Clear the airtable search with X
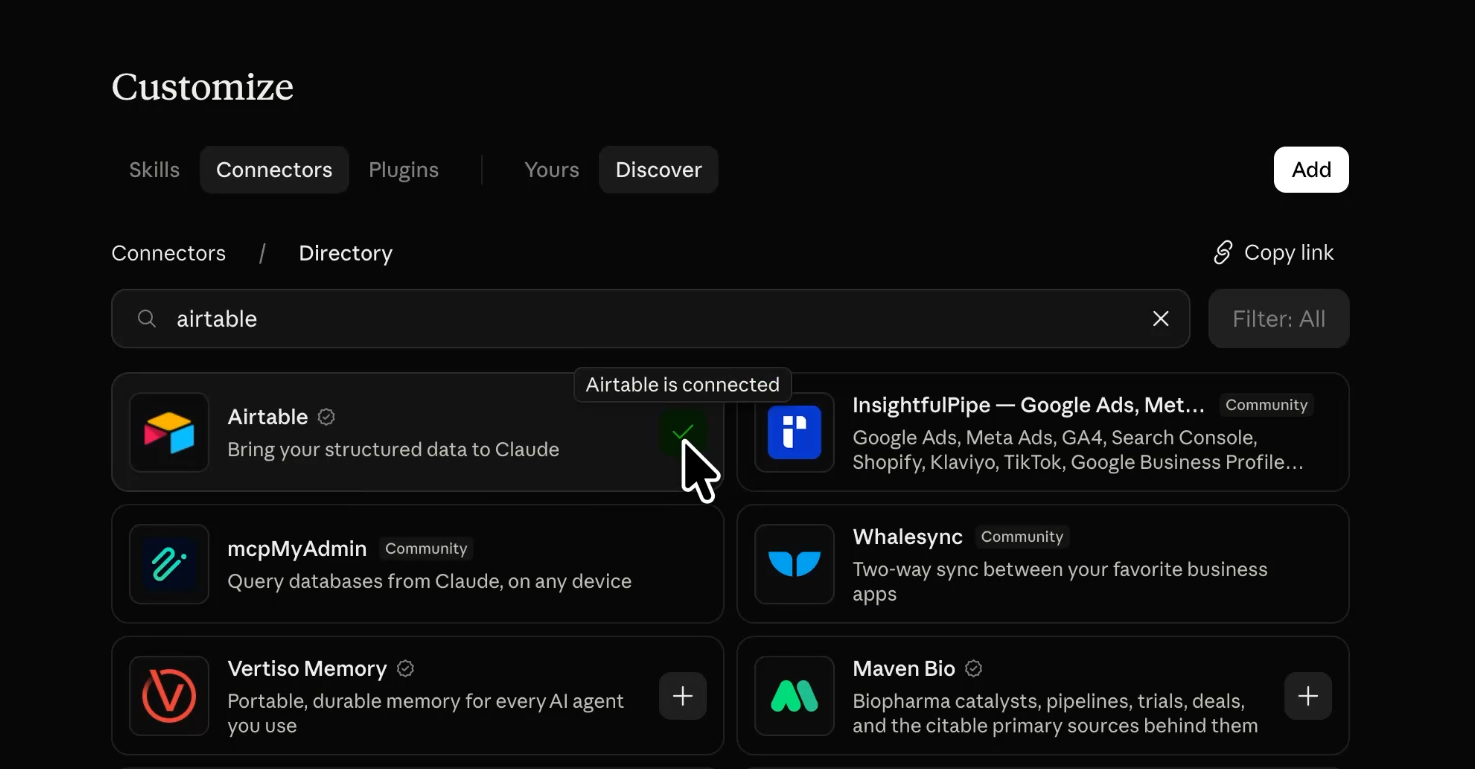 pos(1161,319)
